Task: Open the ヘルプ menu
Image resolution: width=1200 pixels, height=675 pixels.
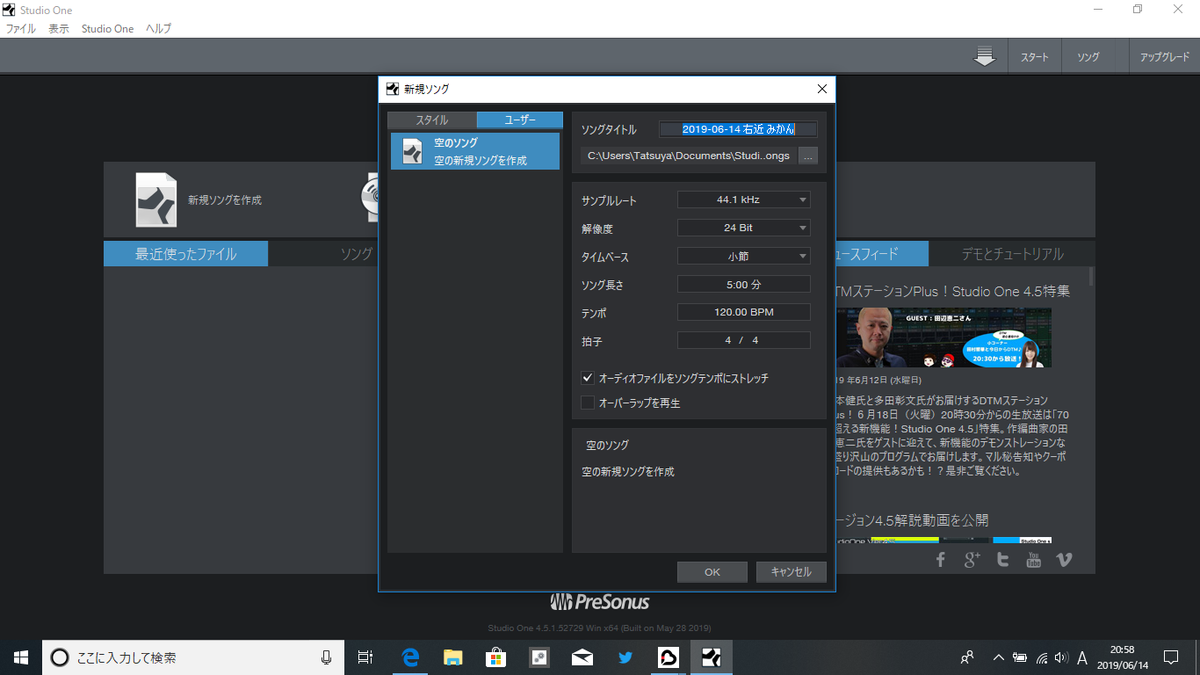Action: (x=159, y=29)
